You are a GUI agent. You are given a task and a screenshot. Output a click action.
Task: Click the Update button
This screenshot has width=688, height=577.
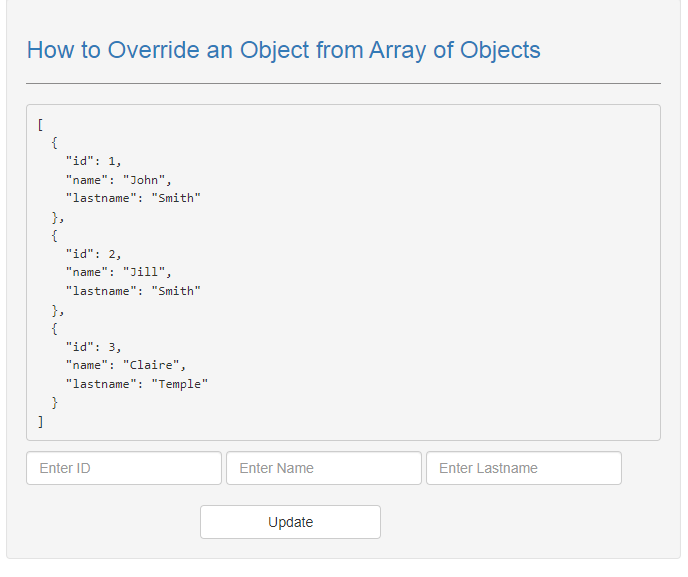point(290,522)
